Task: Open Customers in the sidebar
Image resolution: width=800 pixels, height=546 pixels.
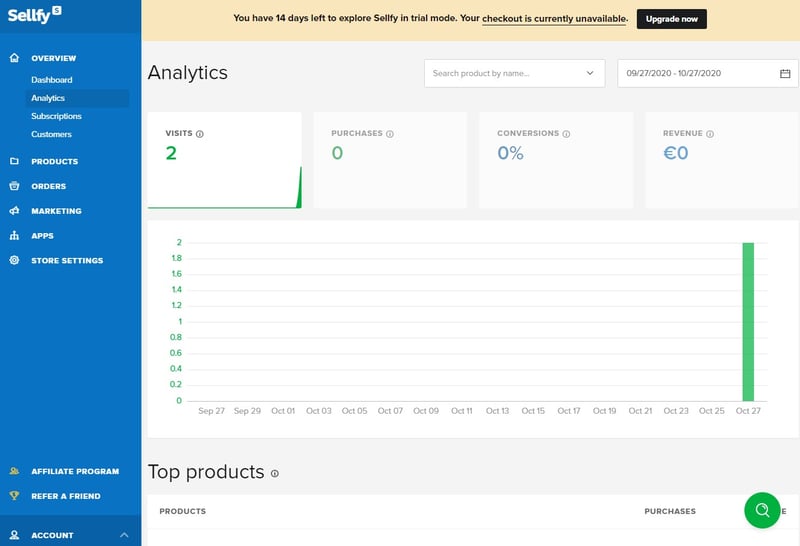Action: tap(51, 134)
